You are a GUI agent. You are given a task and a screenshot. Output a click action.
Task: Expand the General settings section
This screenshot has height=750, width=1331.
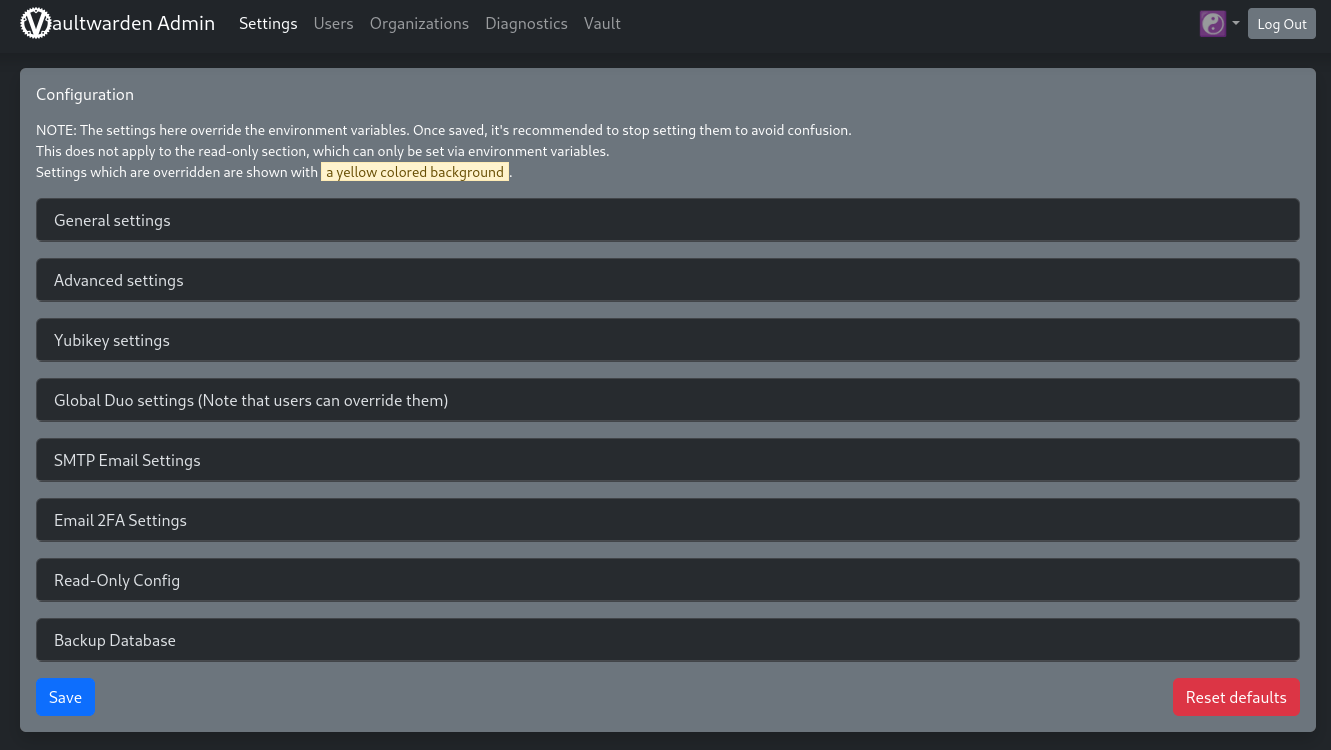click(x=112, y=220)
